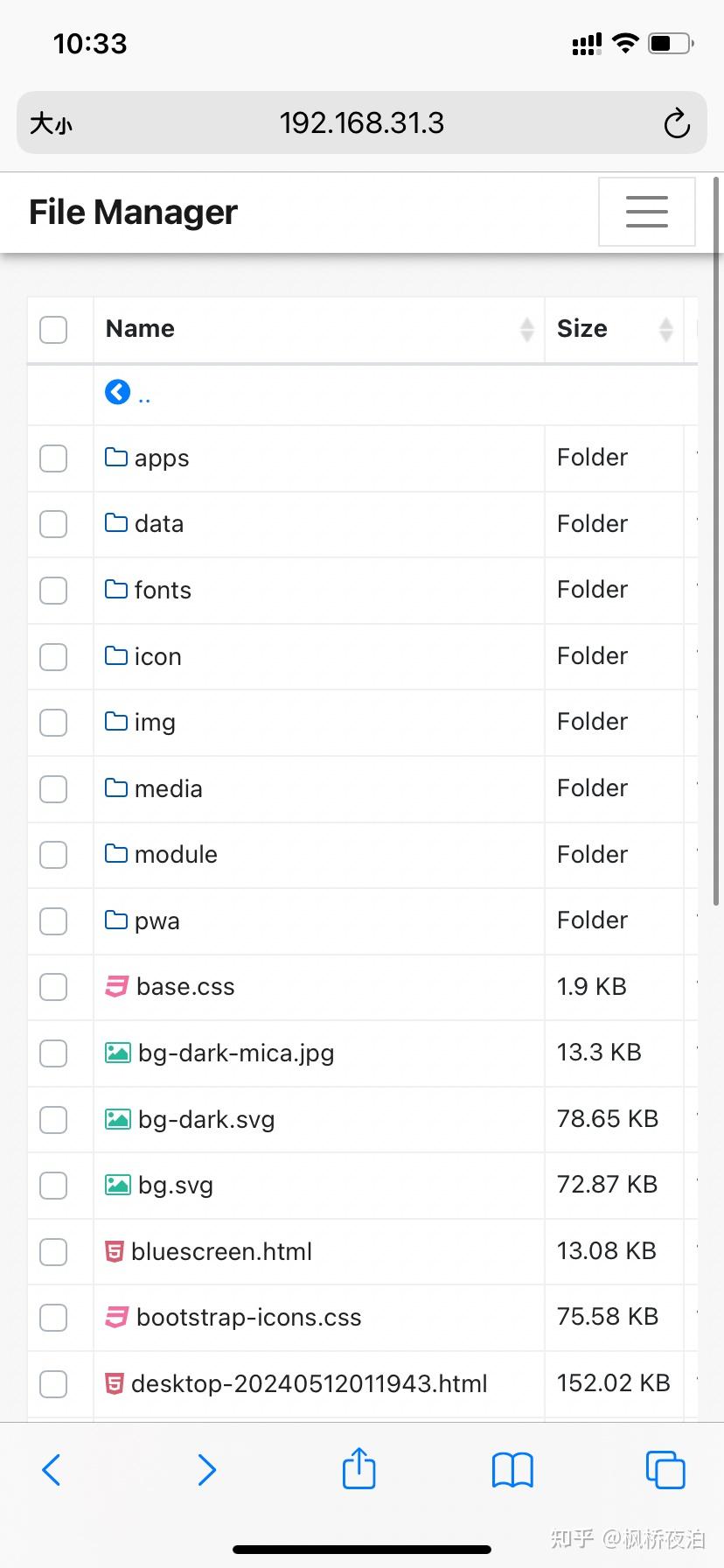Click the image icon next to bg.svg
This screenshot has width=724, height=1568.
click(115, 1185)
